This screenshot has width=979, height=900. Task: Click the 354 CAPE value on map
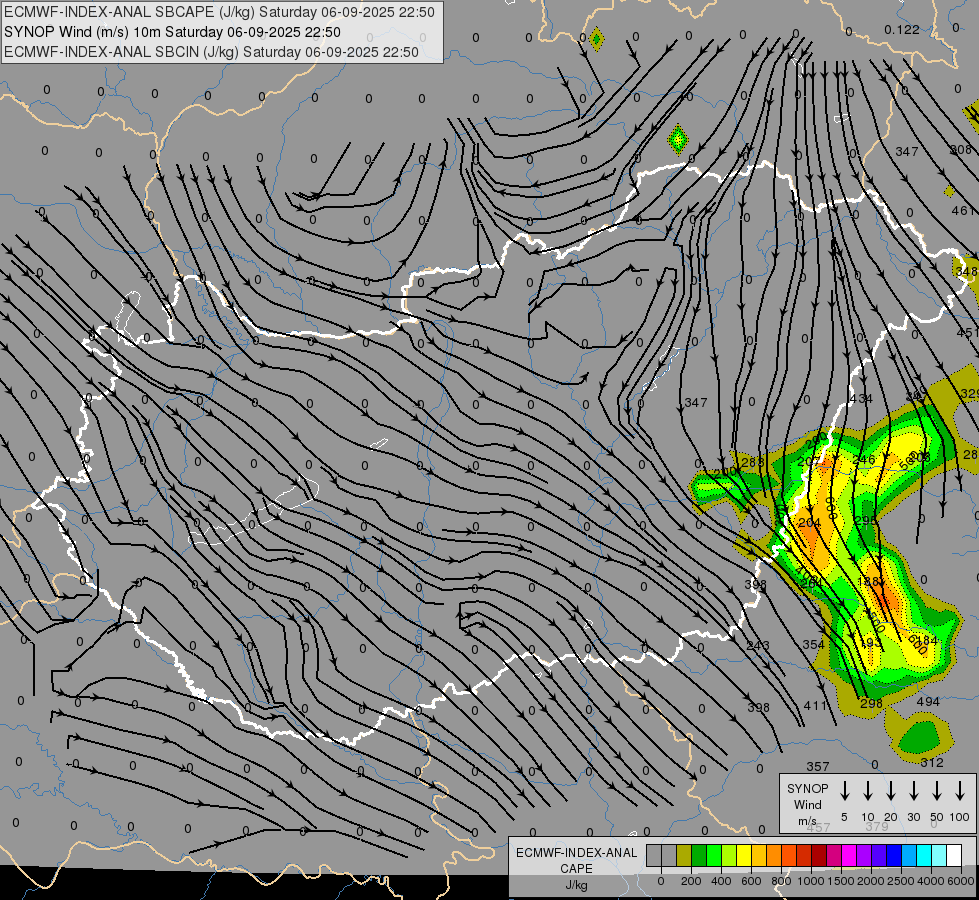[814, 645]
